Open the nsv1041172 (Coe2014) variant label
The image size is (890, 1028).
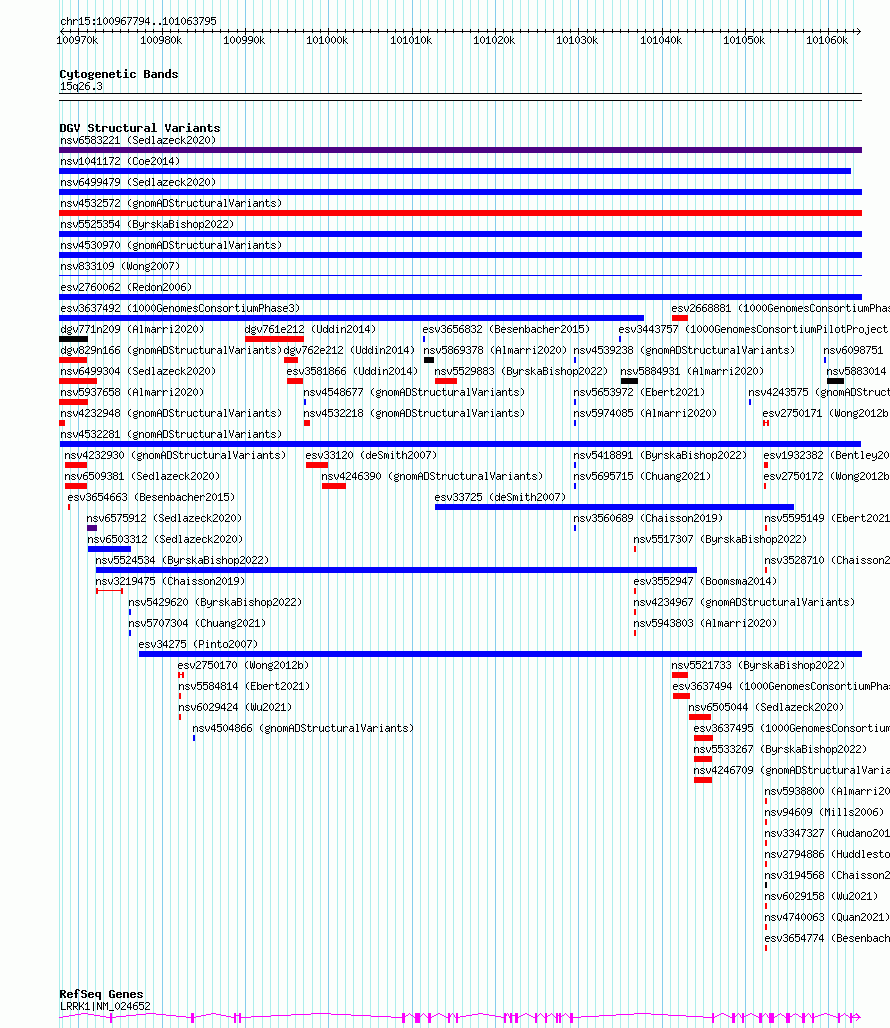click(x=120, y=161)
